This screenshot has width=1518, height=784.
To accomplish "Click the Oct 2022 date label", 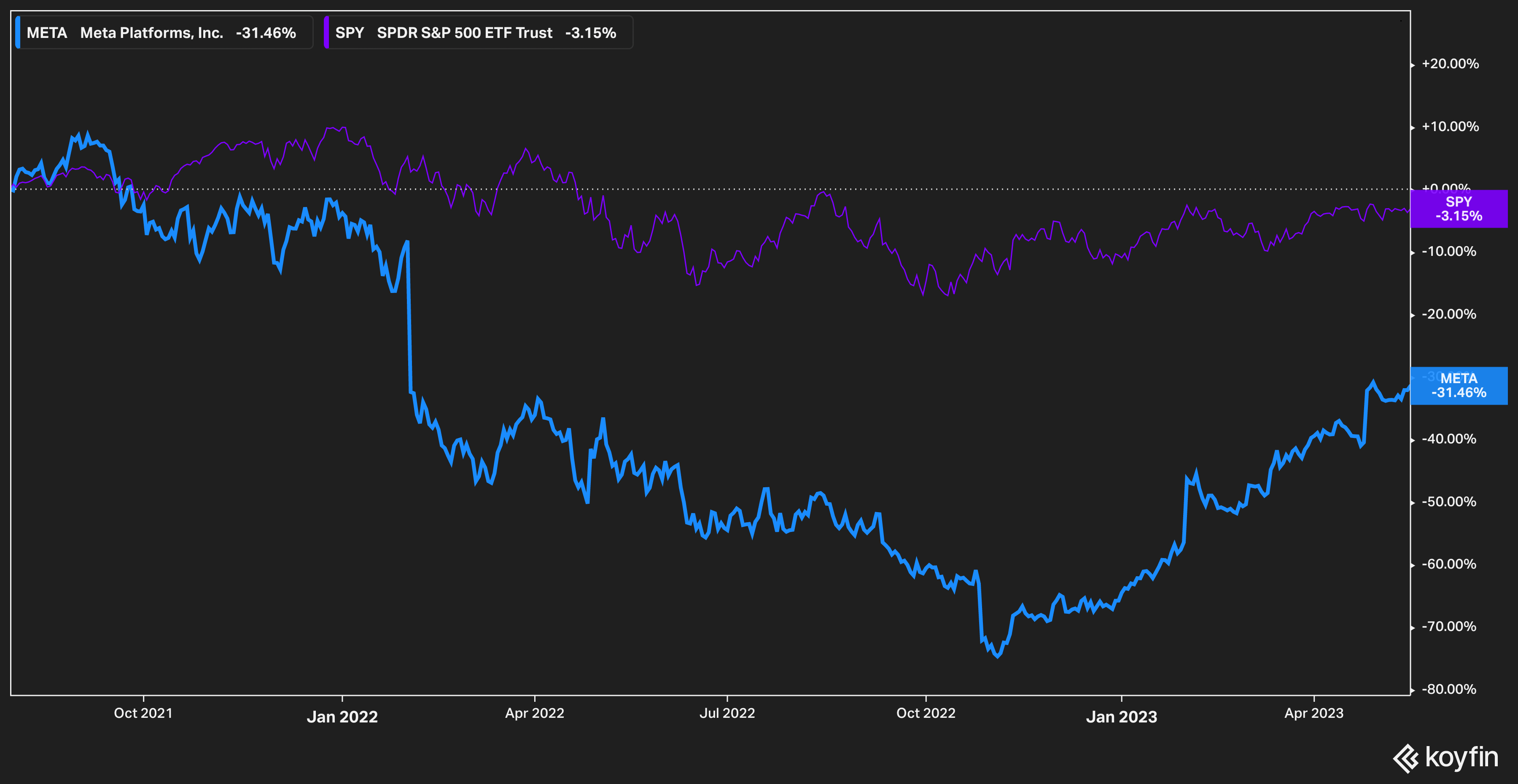I will coord(926,713).
